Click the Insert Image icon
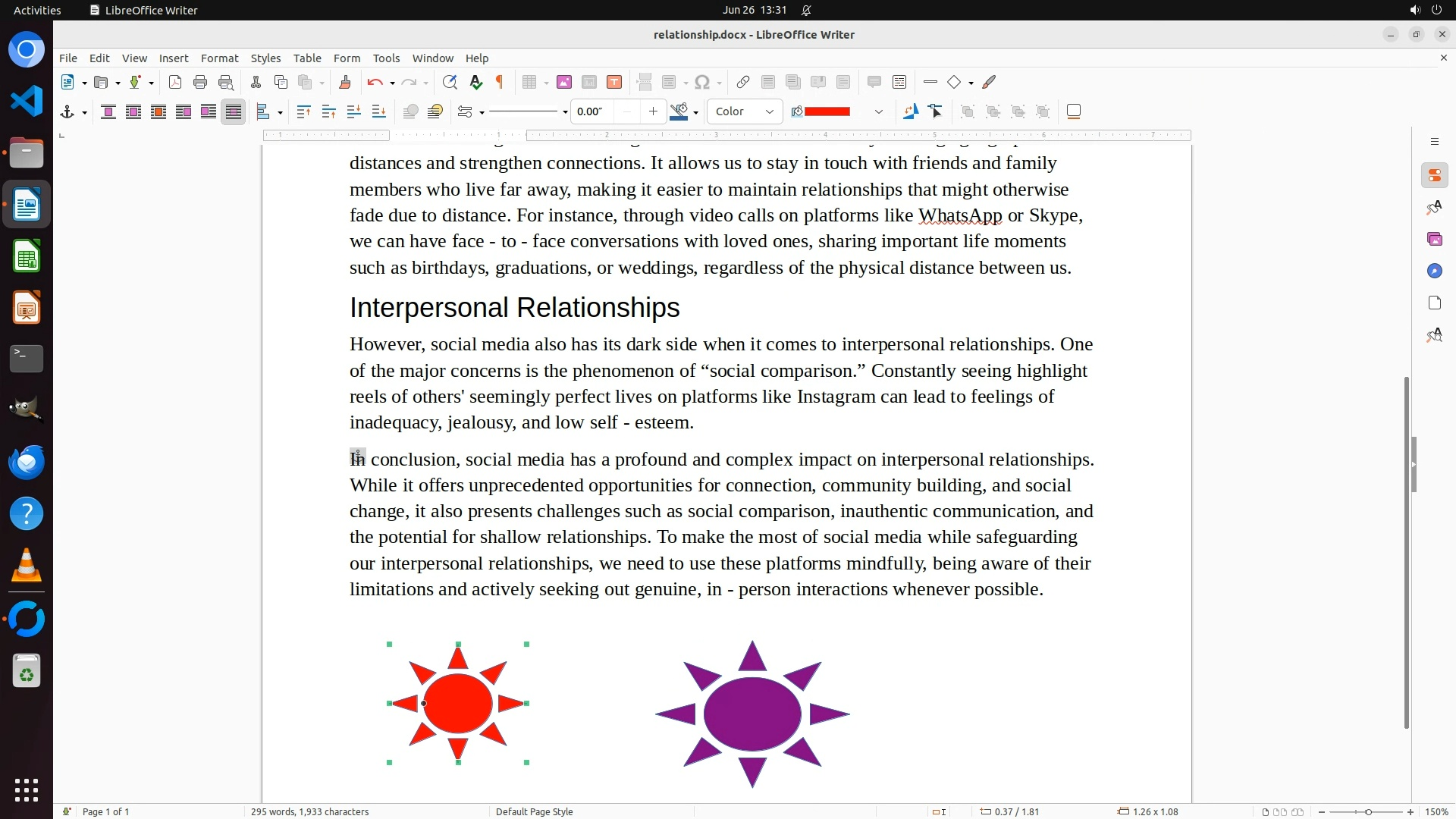 coord(563,82)
